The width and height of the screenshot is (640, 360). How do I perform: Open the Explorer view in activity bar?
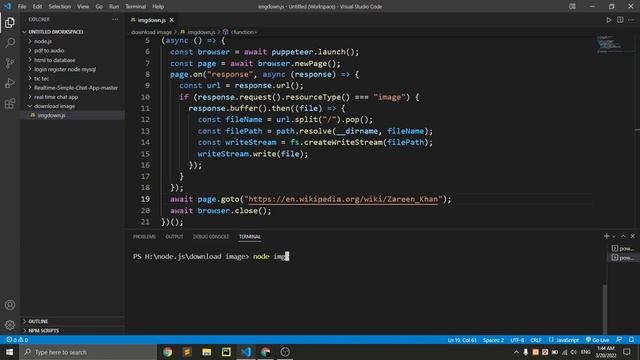(10, 22)
